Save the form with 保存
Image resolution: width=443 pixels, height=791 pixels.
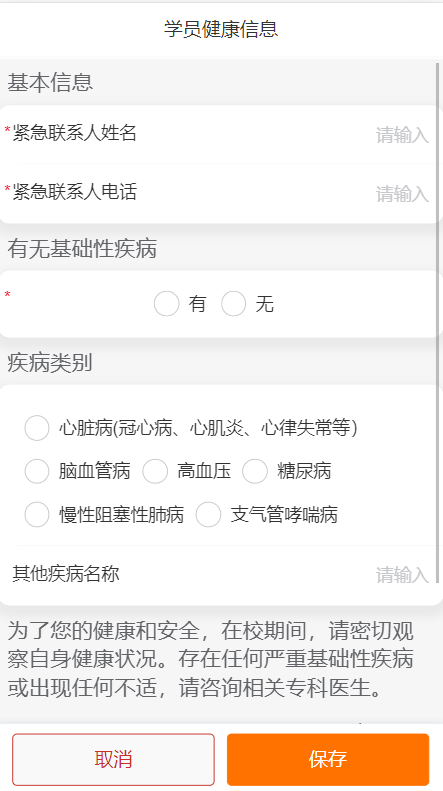328,759
